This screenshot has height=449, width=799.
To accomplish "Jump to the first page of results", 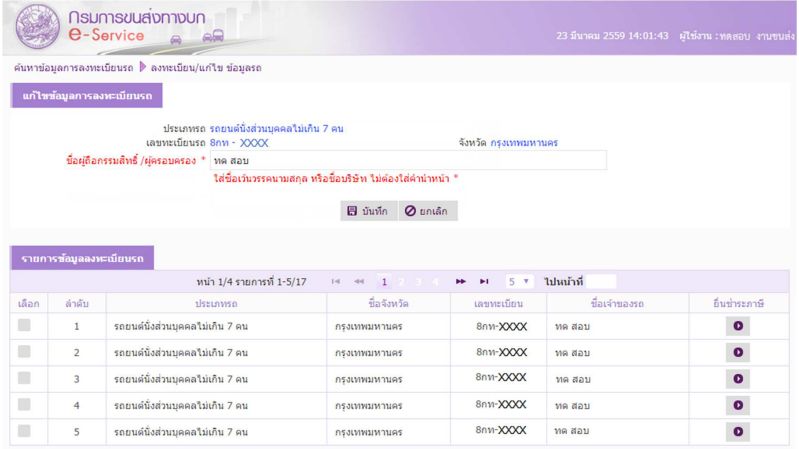I will coord(336,282).
